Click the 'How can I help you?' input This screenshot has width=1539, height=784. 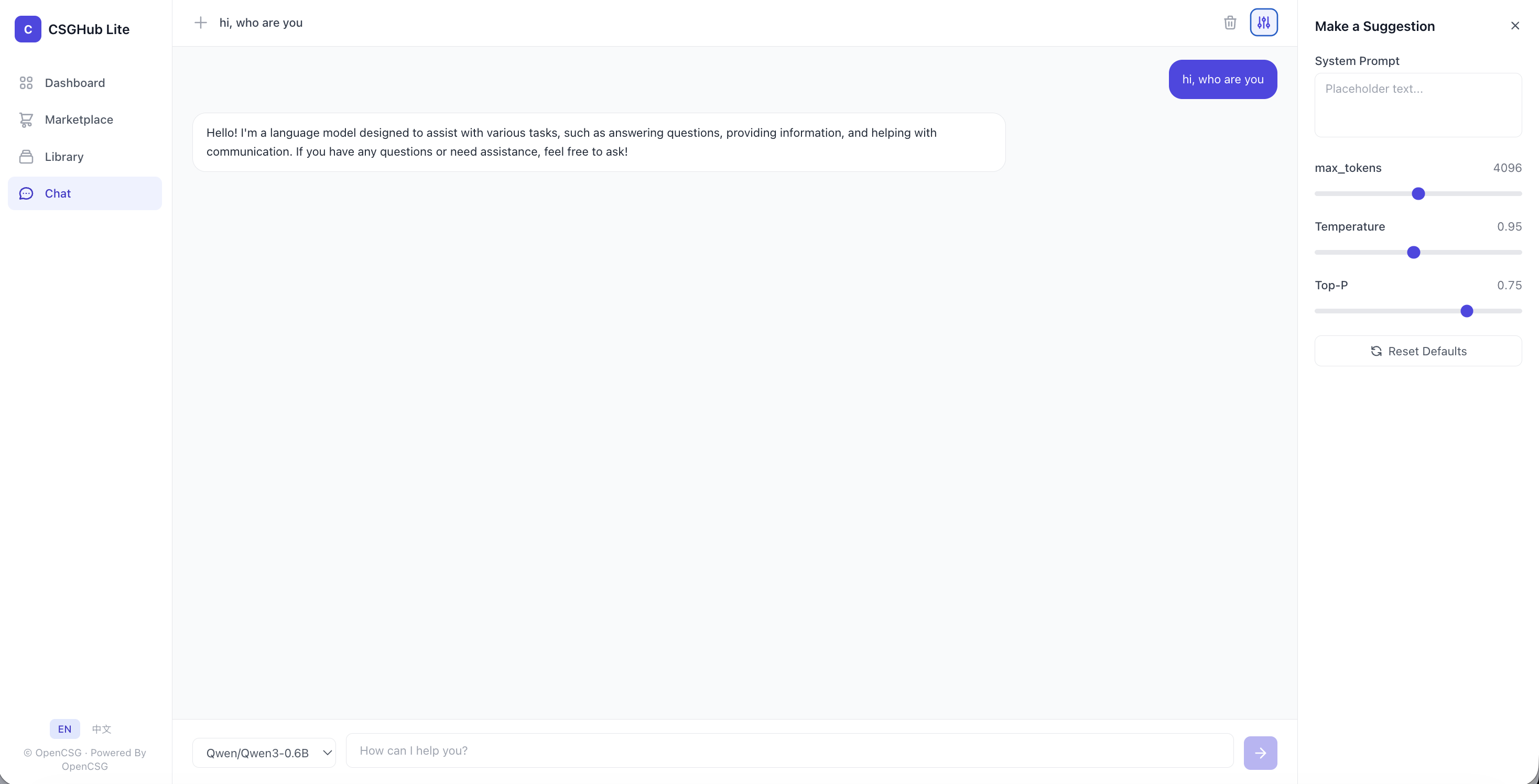[788, 750]
